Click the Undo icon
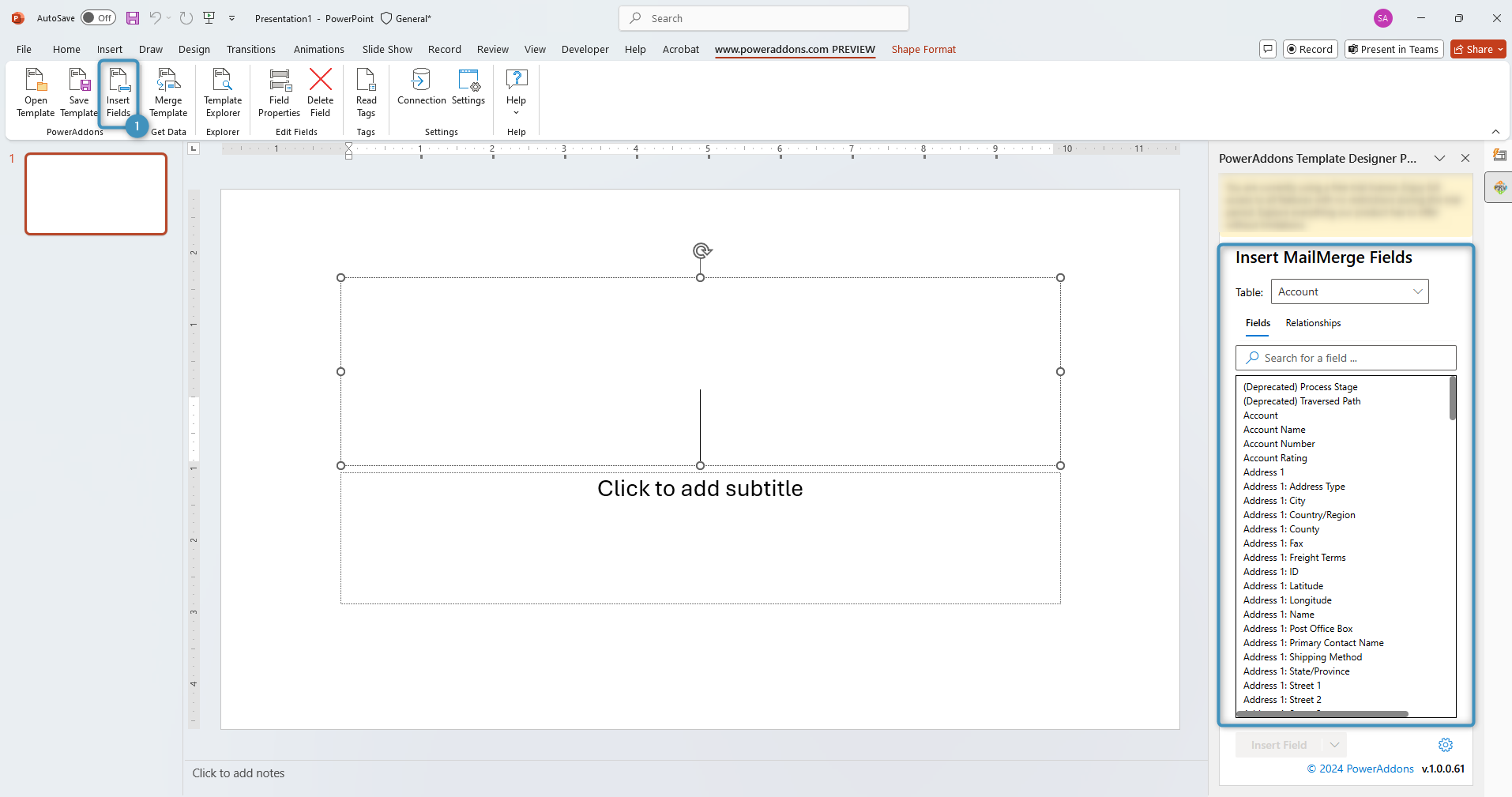This screenshot has width=1512, height=797. [x=156, y=18]
